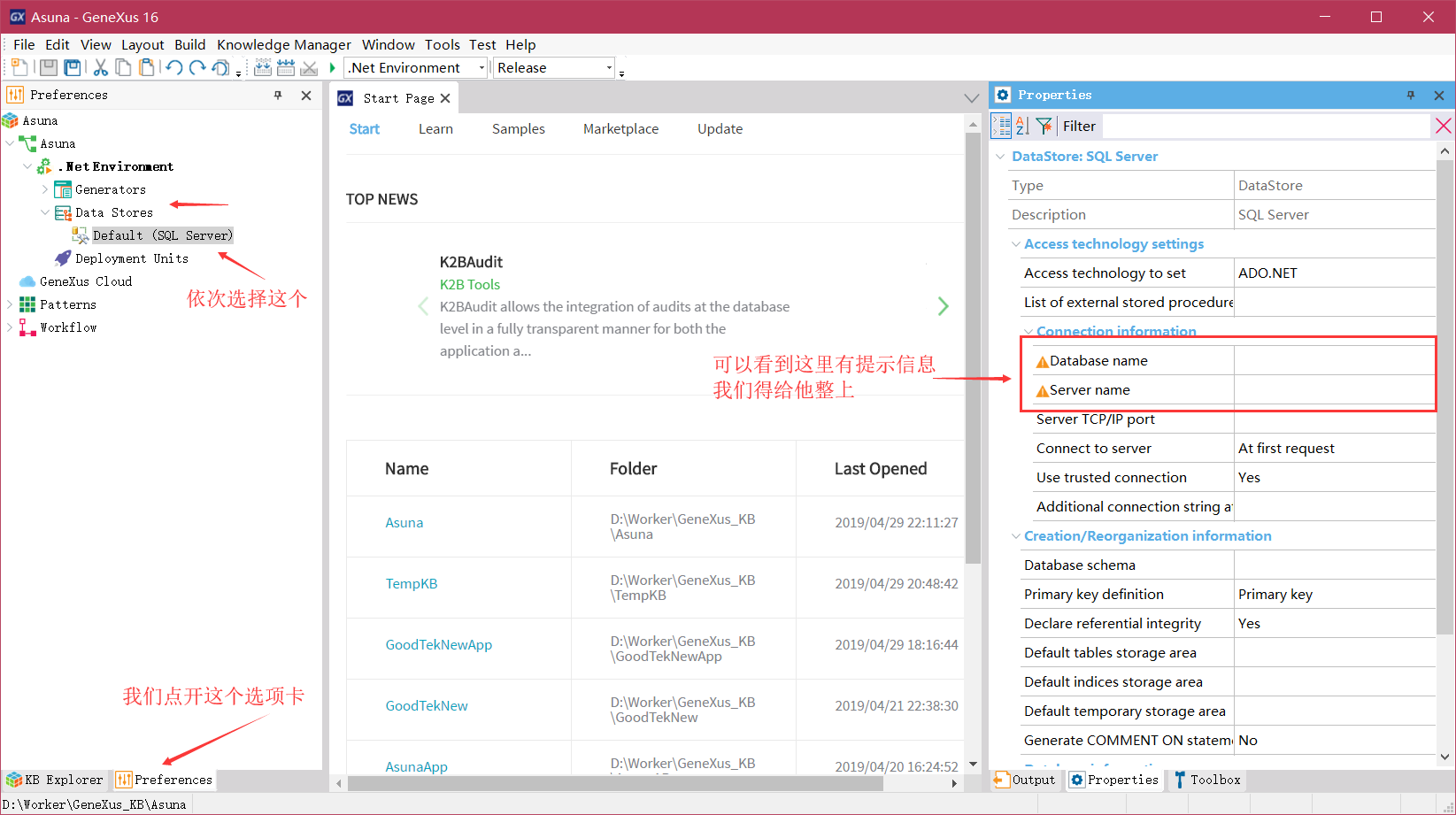Viewport: 1456px width, 815px height.
Task: Open the GoodTekNew knowledge base link
Action: (427, 706)
